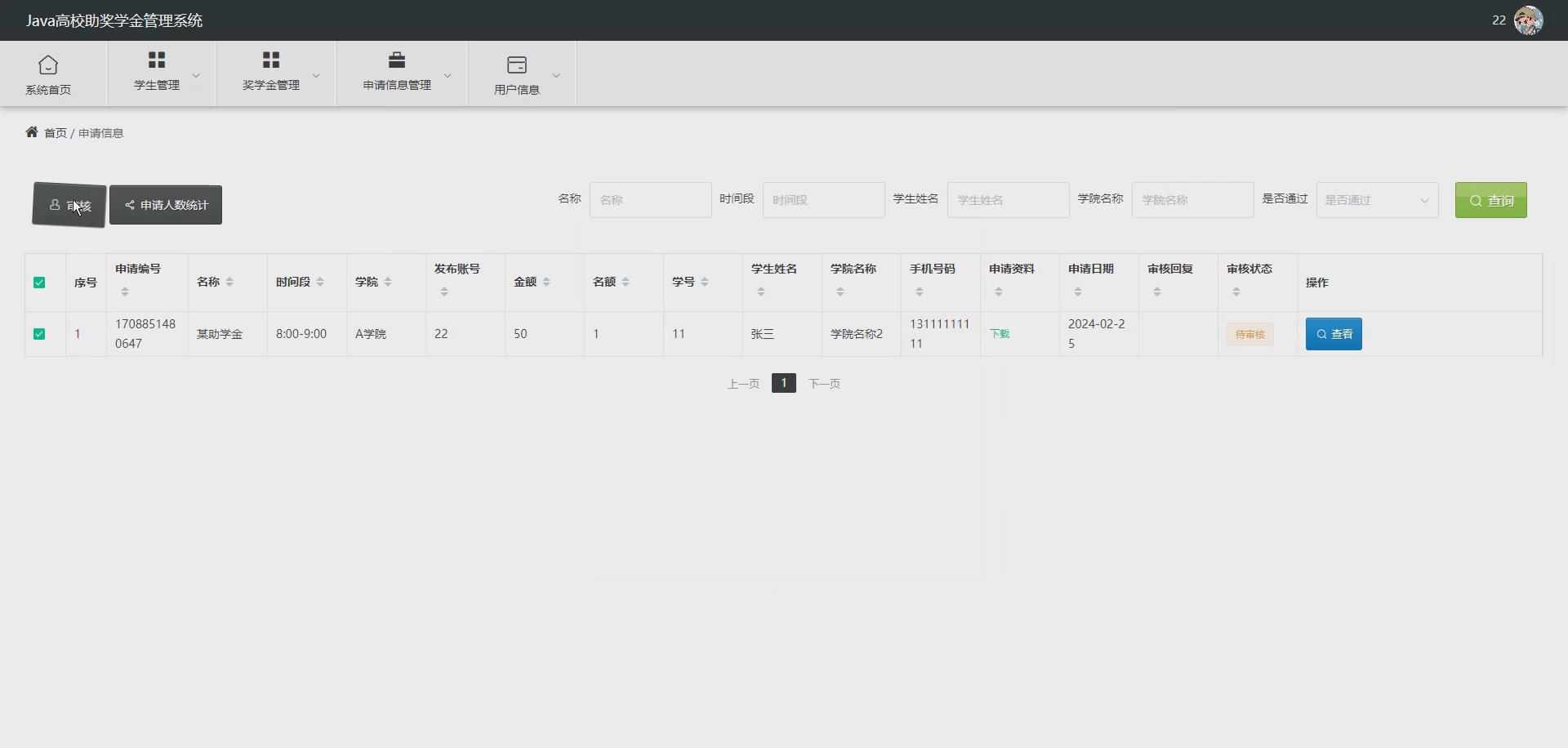Image resolution: width=1568 pixels, height=748 pixels.
Task: Go to 首页 breadcrumb link
Action: [x=56, y=133]
